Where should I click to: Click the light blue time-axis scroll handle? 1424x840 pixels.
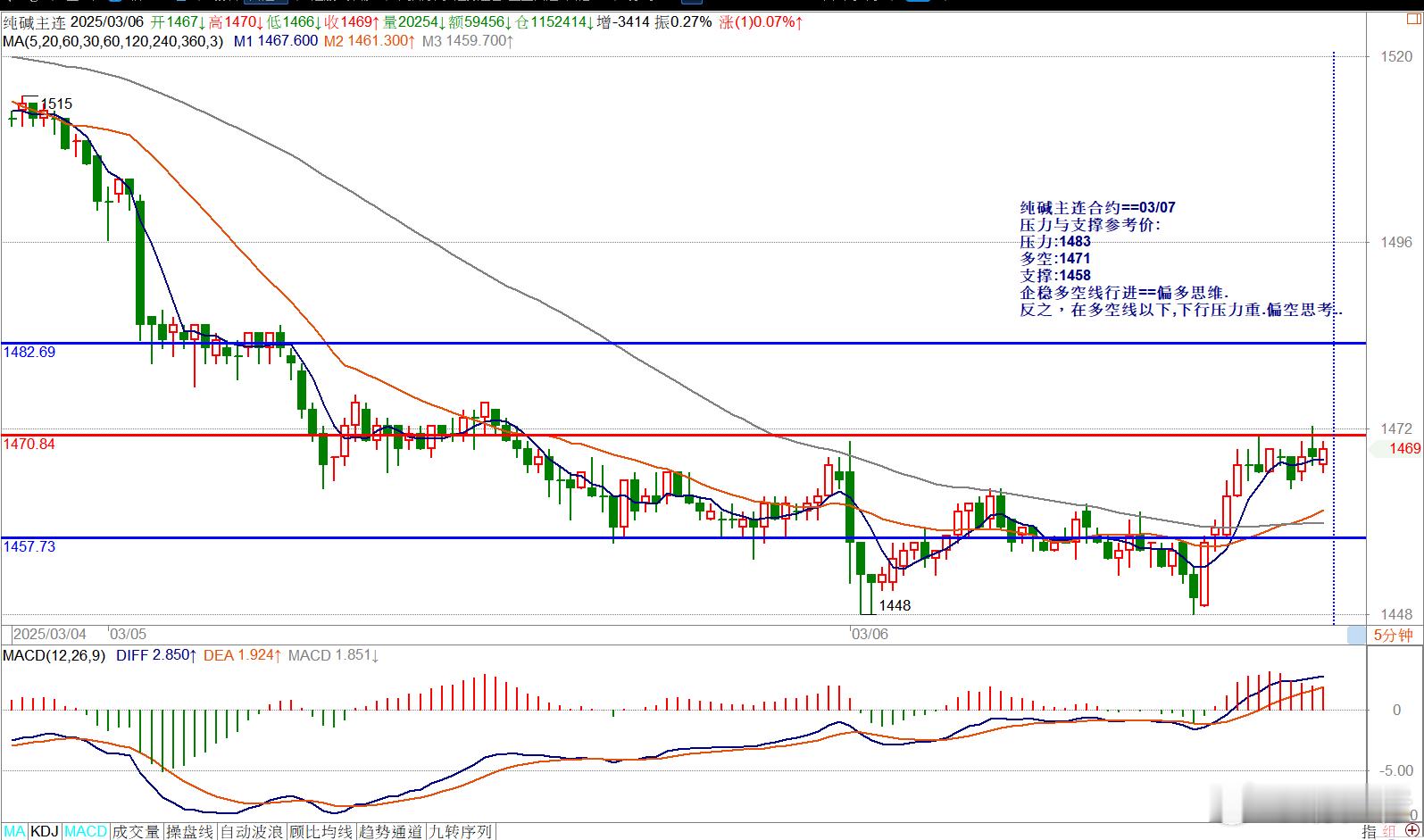pyautogui.click(x=1356, y=635)
